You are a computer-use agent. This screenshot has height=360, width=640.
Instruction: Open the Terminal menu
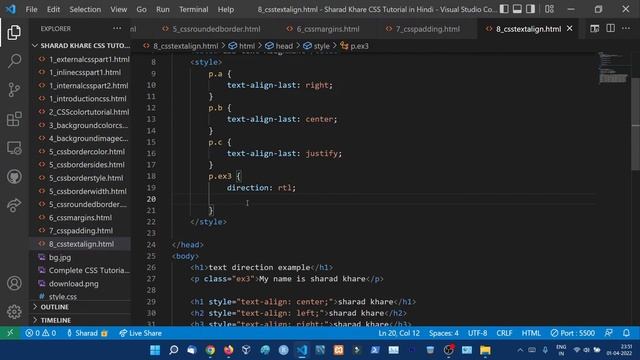193,9
